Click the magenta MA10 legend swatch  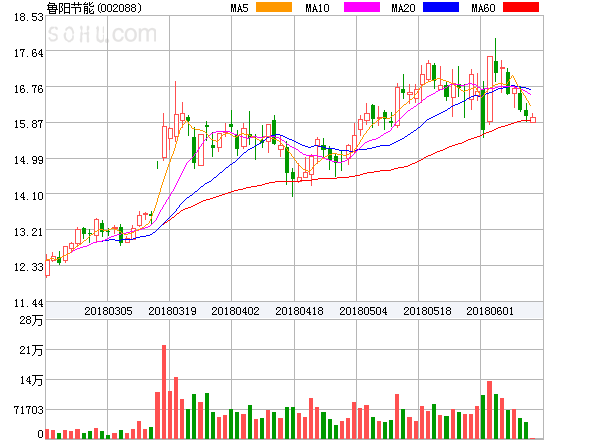[362, 7]
